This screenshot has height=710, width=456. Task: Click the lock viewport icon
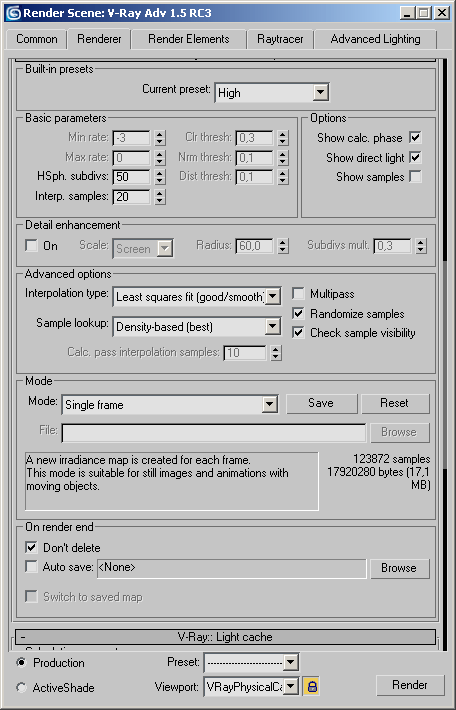click(x=312, y=687)
